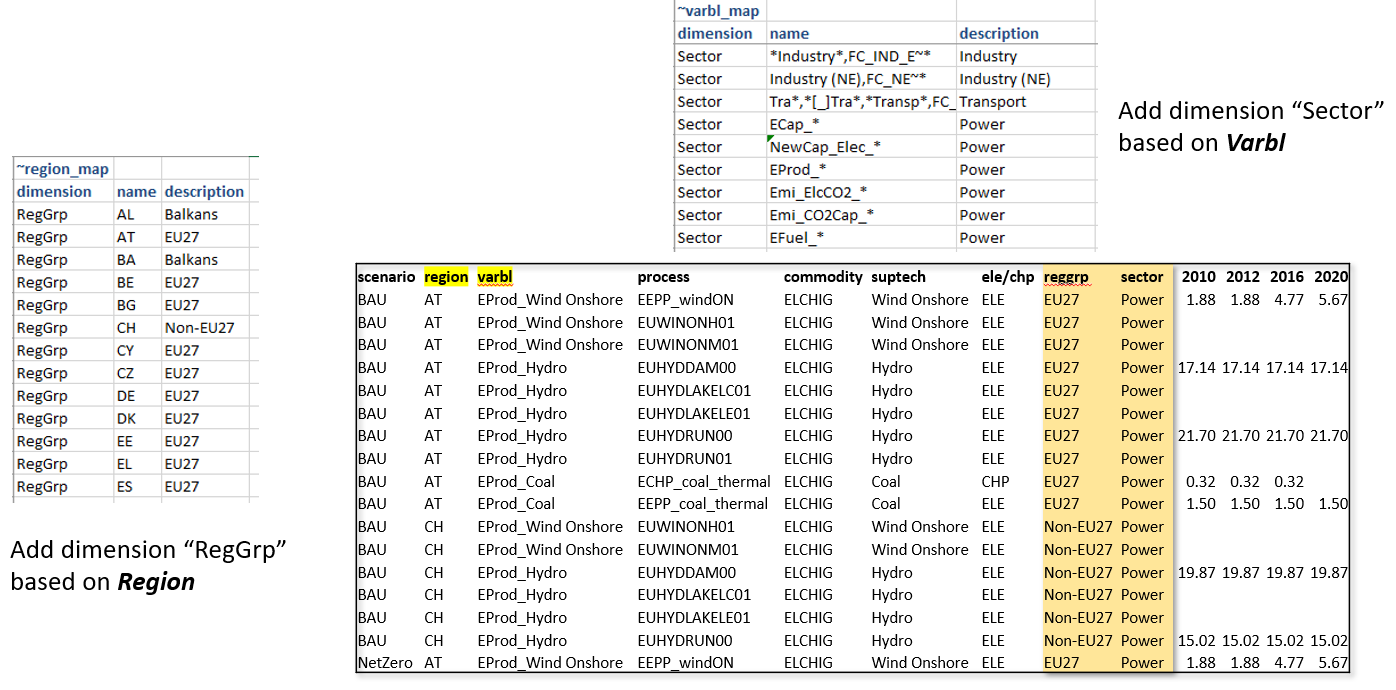Select the CHP cell in ele/chp column
The height and width of the screenshot is (690, 1396).
996,481
